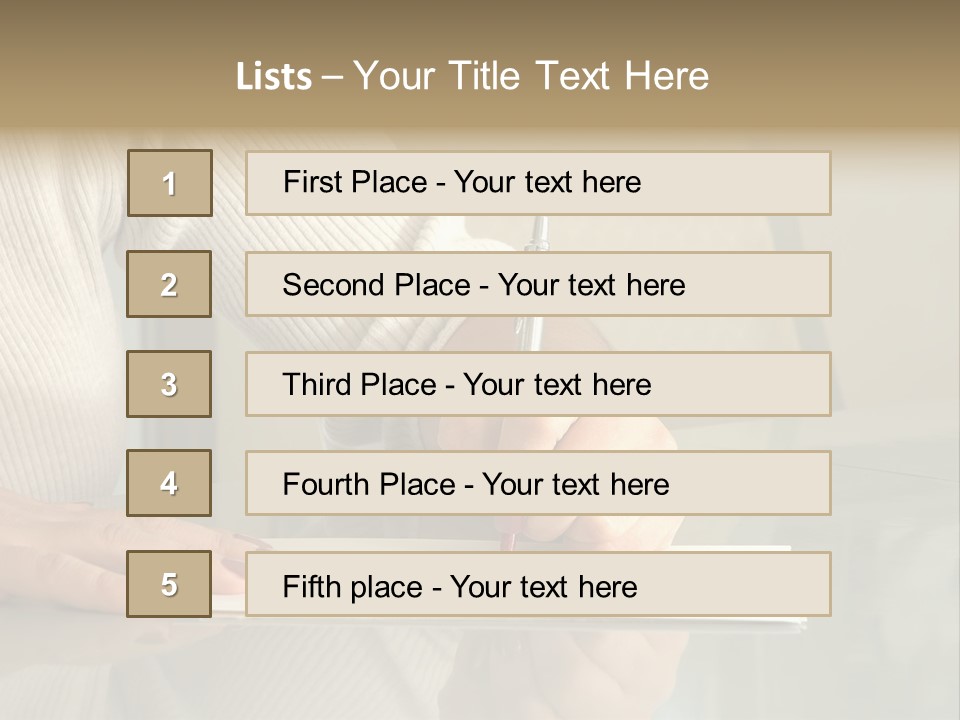
Task: Select the number 2 box
Action: click(x=169, y=284)
